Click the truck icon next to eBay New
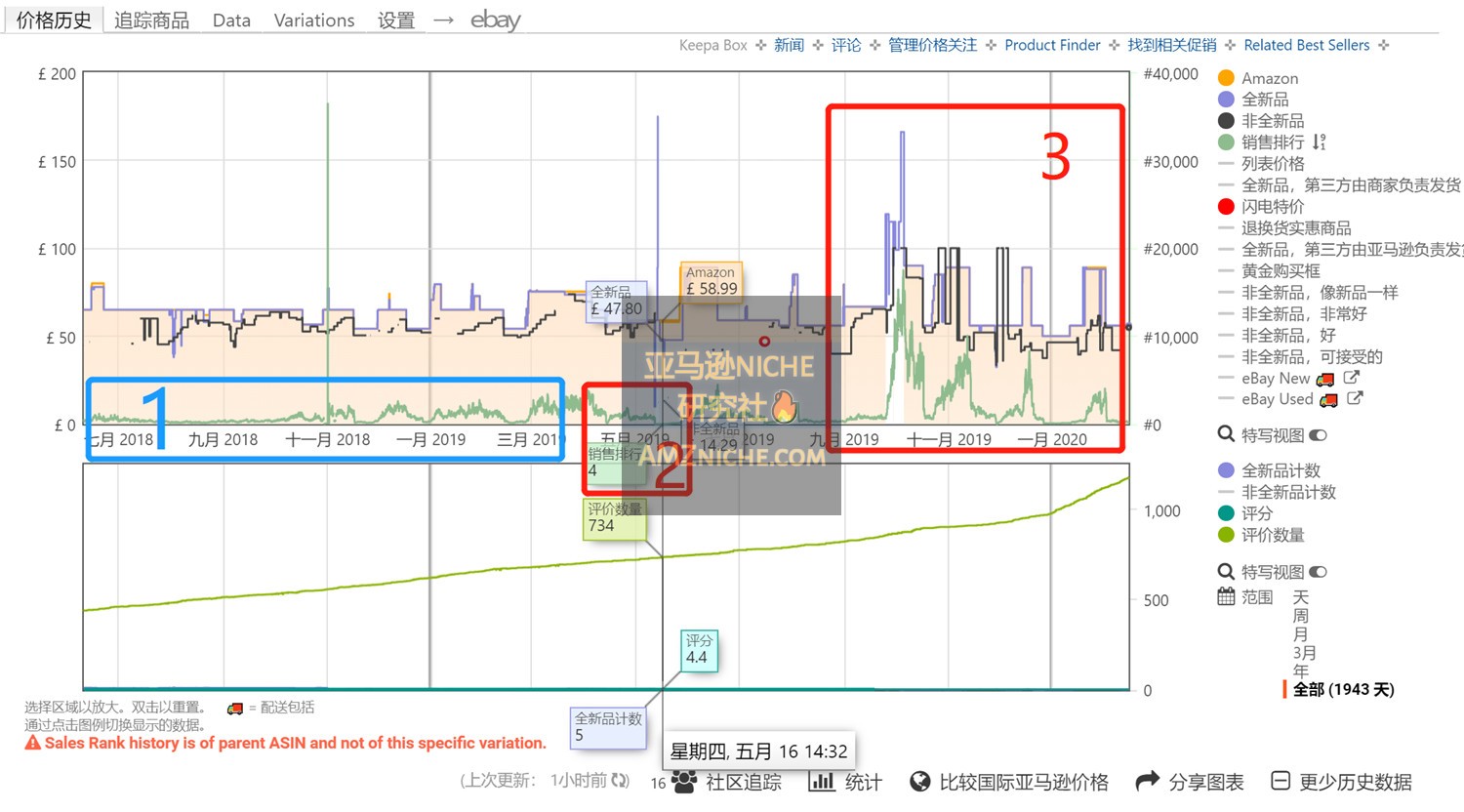The height and width of the screenshot is (812, 1464). 1324,379
